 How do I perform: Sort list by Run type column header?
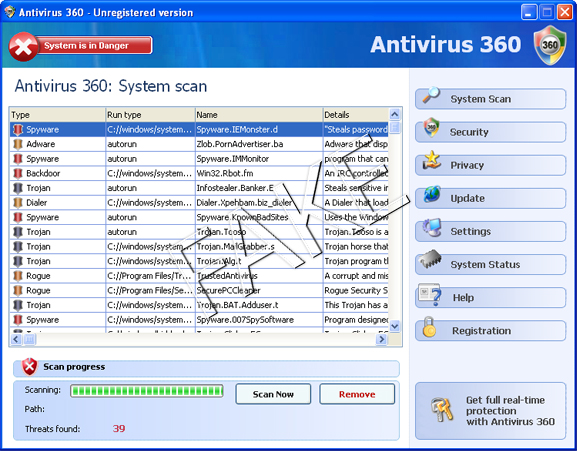point(150,115)
